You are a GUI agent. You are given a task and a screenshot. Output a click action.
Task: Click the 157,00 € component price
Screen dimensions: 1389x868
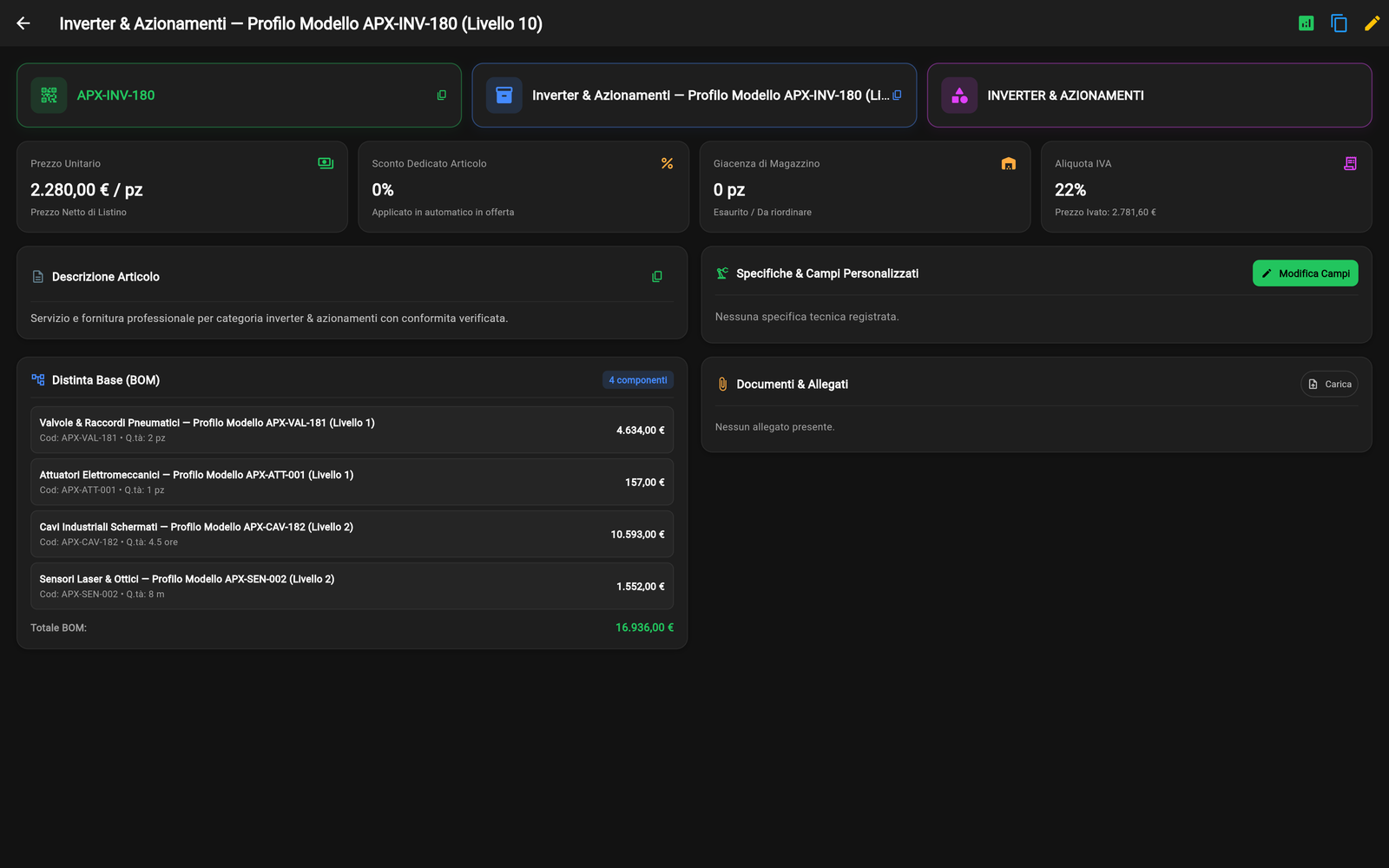645,483
